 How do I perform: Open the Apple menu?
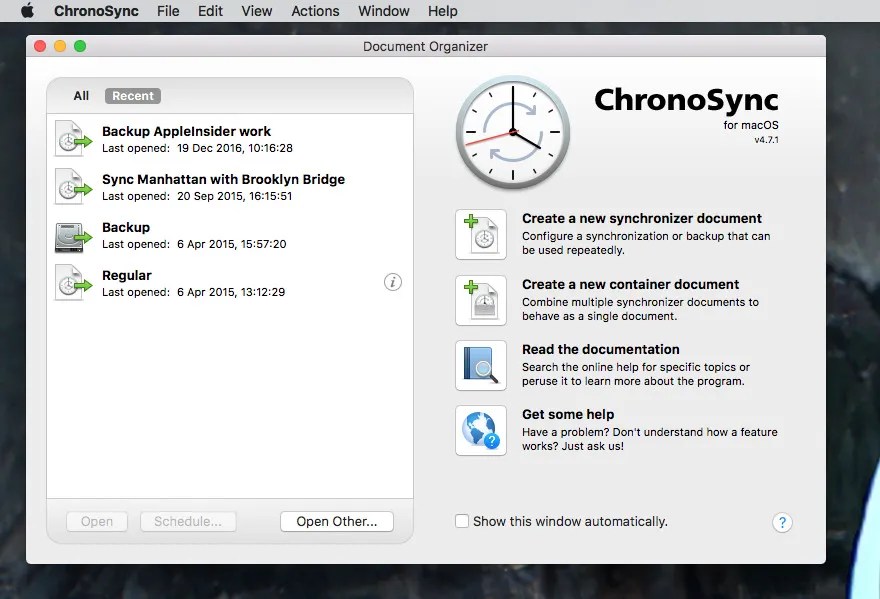pos(27,11)
